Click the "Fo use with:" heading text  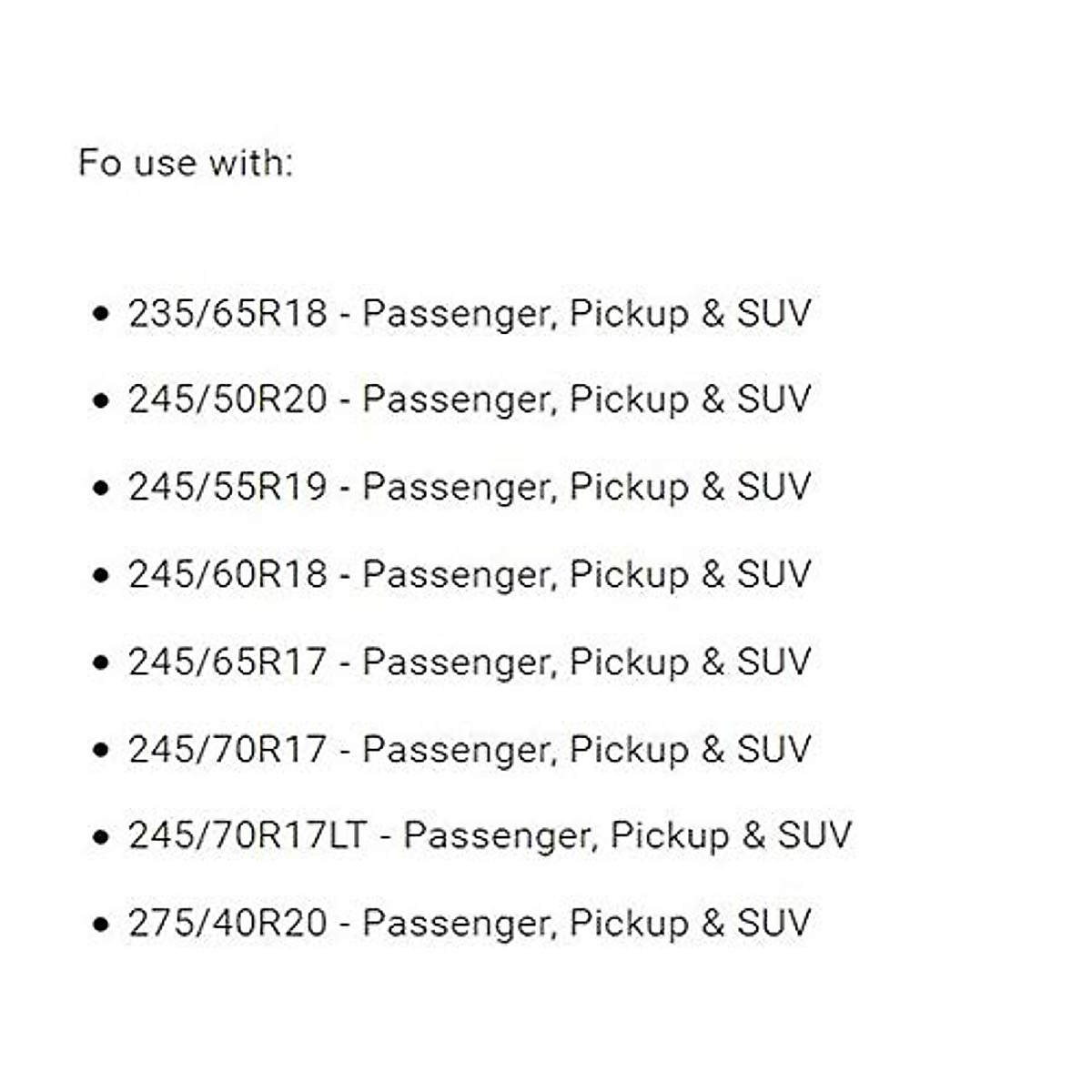(186, 164)
